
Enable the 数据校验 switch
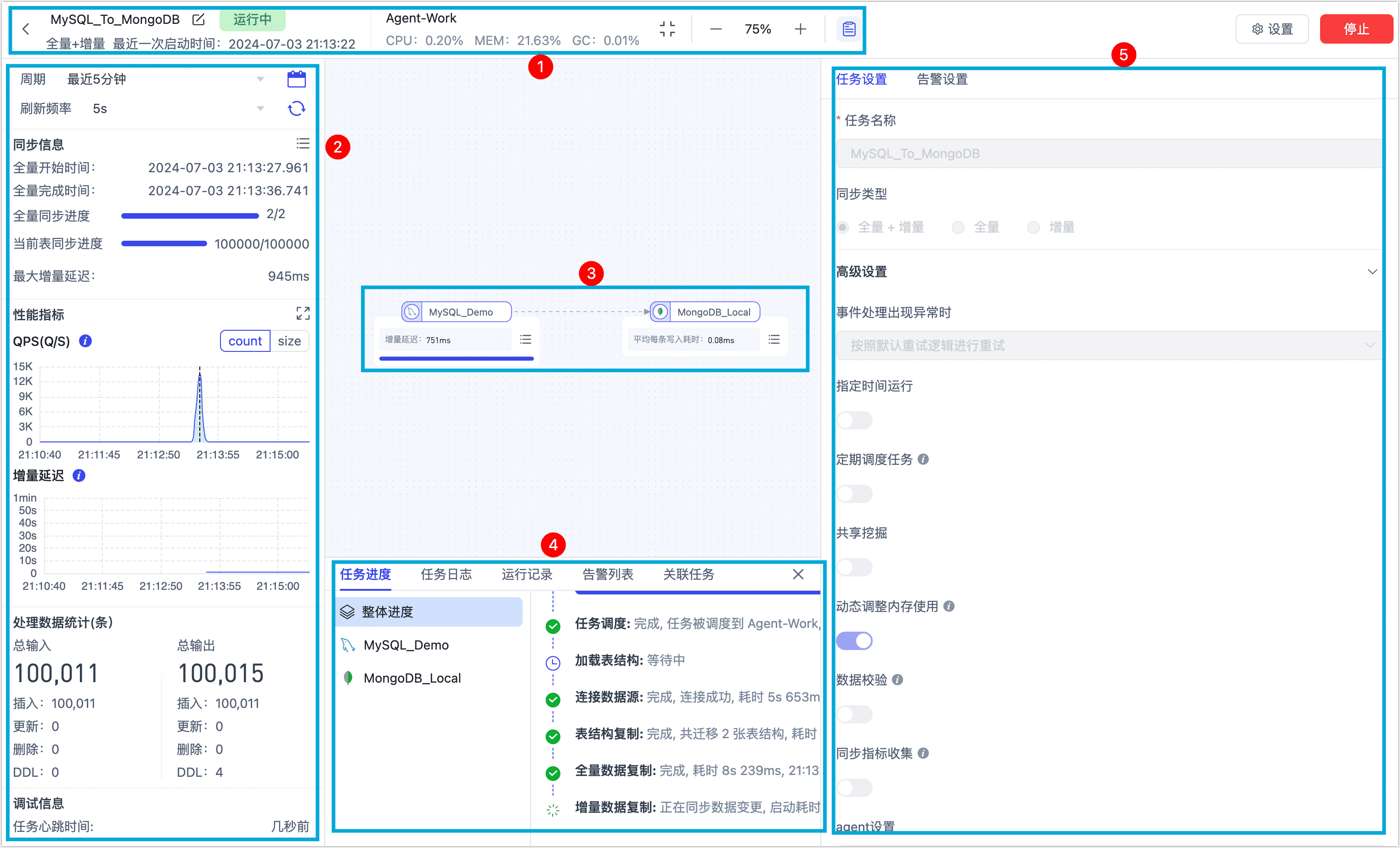point(854,714)
